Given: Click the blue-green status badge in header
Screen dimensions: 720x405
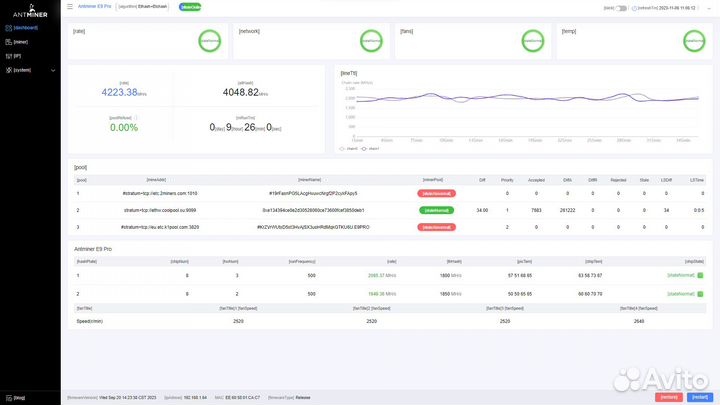Looking at the screenshot, I should click(x=190, y=7).
